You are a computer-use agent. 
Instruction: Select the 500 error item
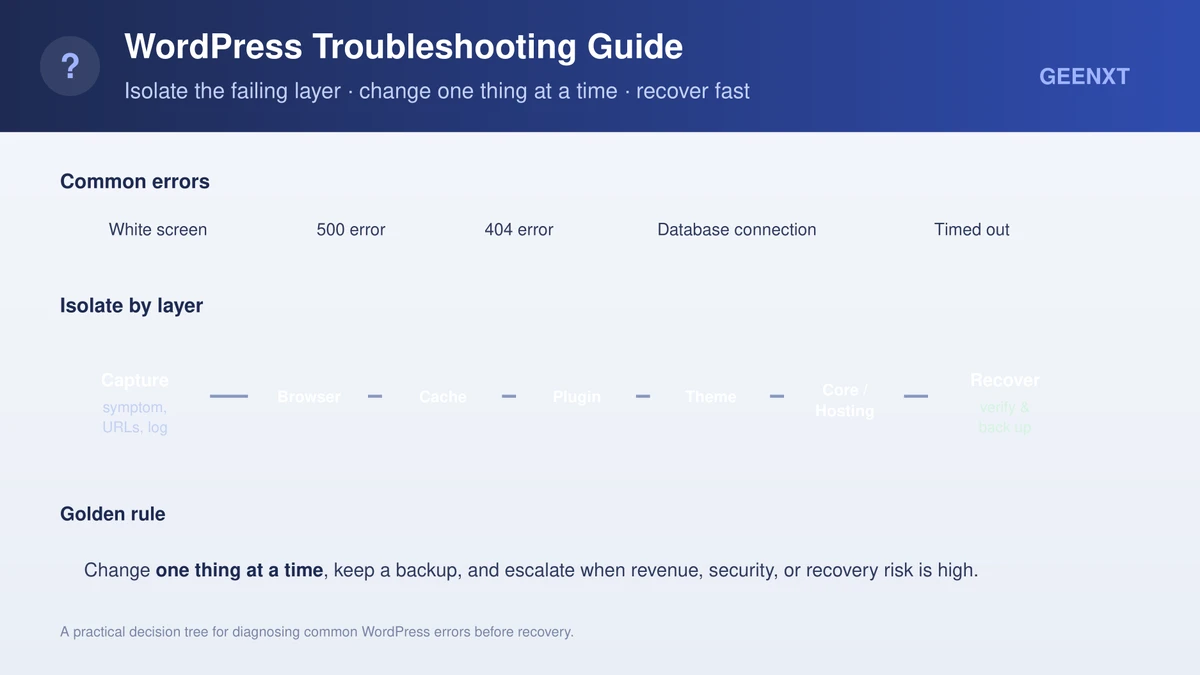(351, 229)
